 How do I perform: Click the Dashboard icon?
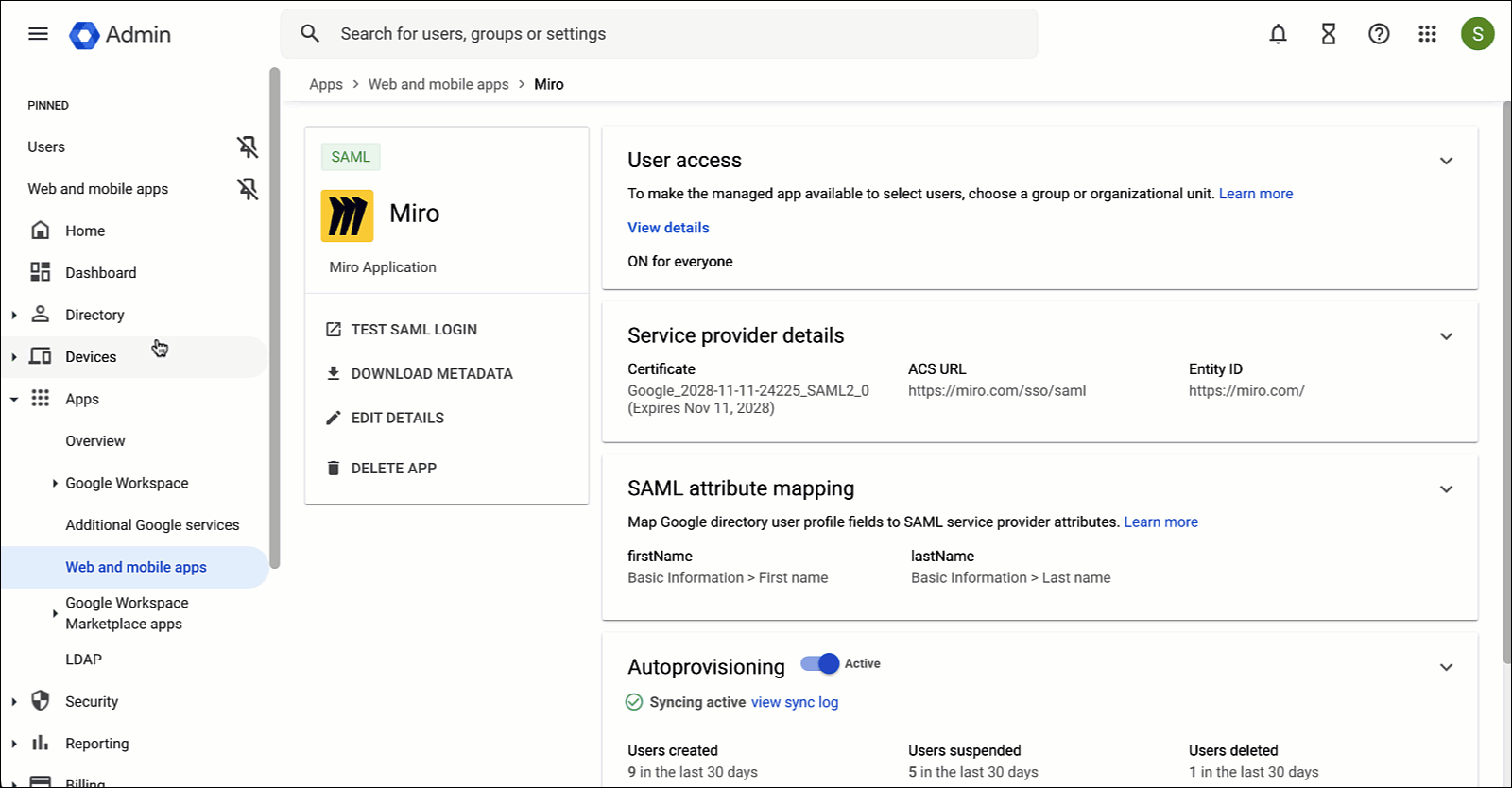[x=41, y=272]
